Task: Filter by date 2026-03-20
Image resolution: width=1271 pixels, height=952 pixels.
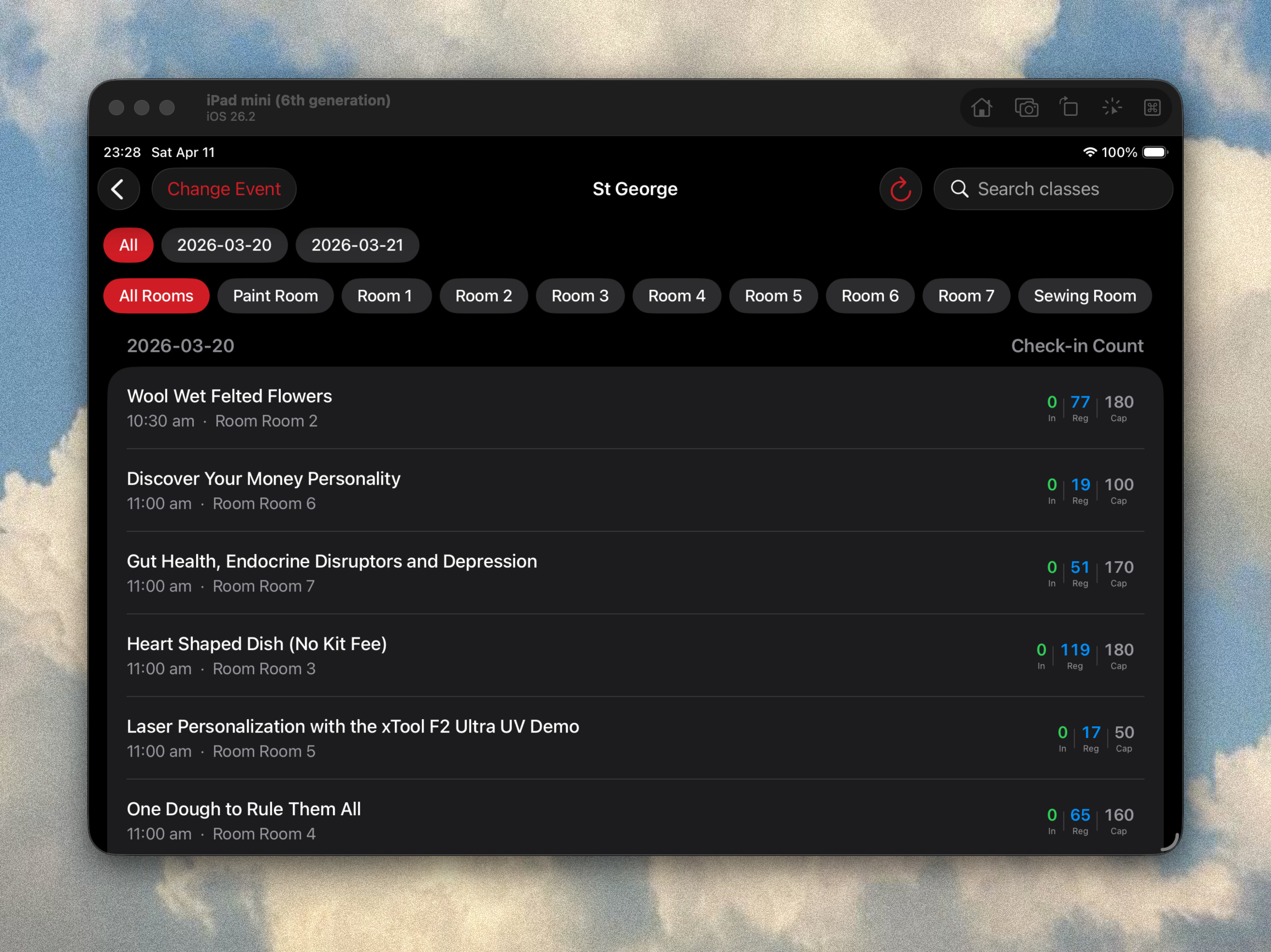Action: 224,245
